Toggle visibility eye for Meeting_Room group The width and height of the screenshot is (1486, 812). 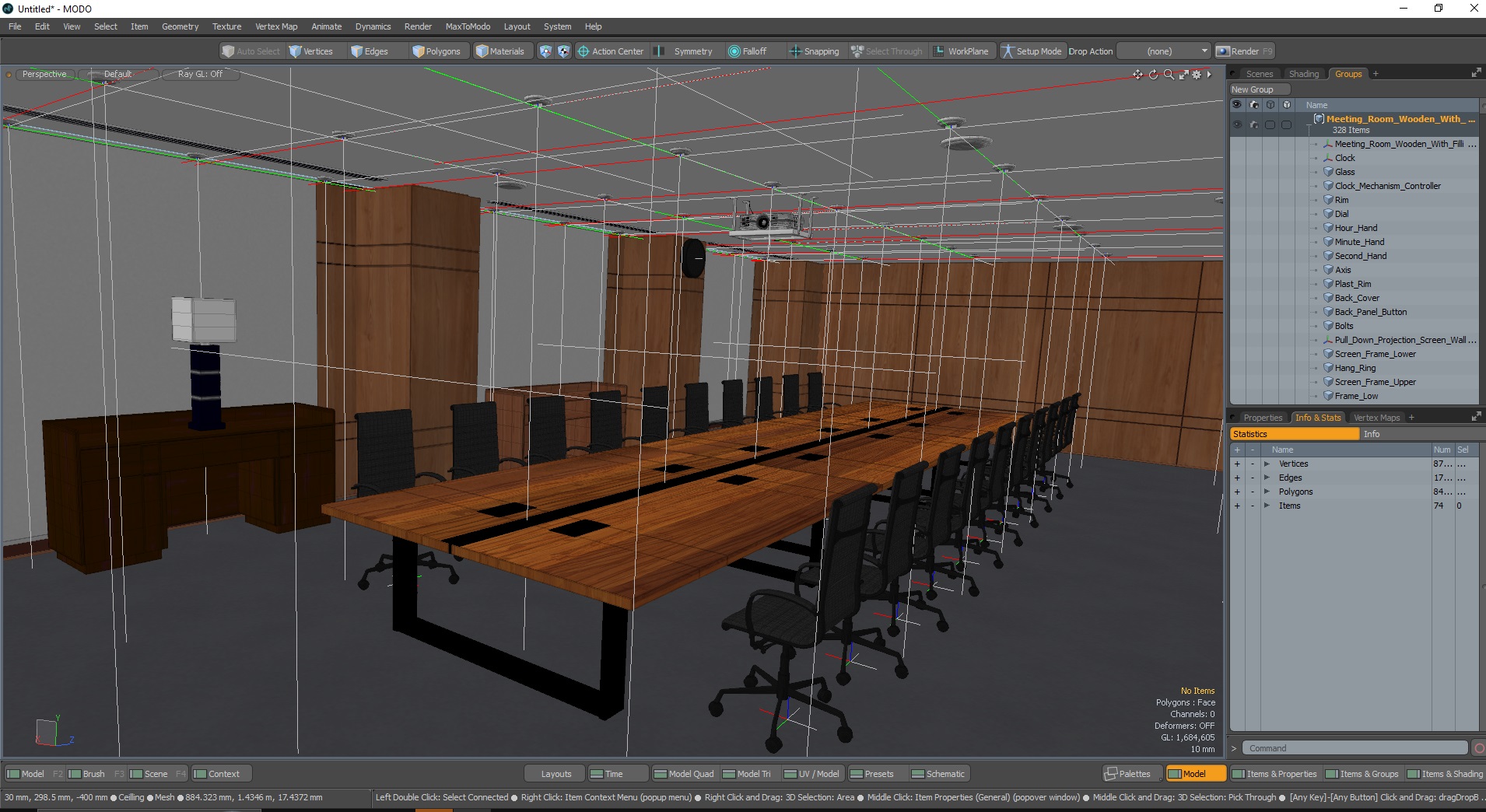(1237, 124)
